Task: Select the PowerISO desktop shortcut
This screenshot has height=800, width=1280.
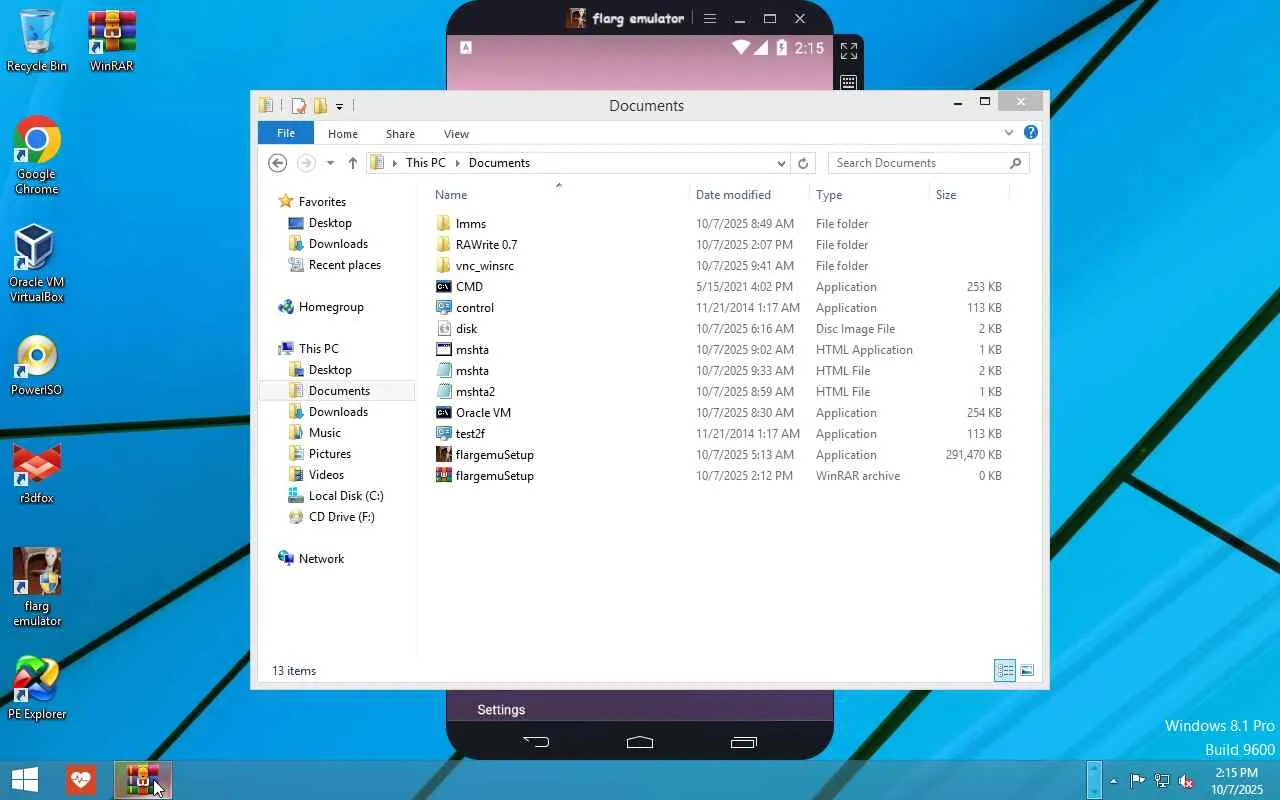Action: (x=37, y=365)
